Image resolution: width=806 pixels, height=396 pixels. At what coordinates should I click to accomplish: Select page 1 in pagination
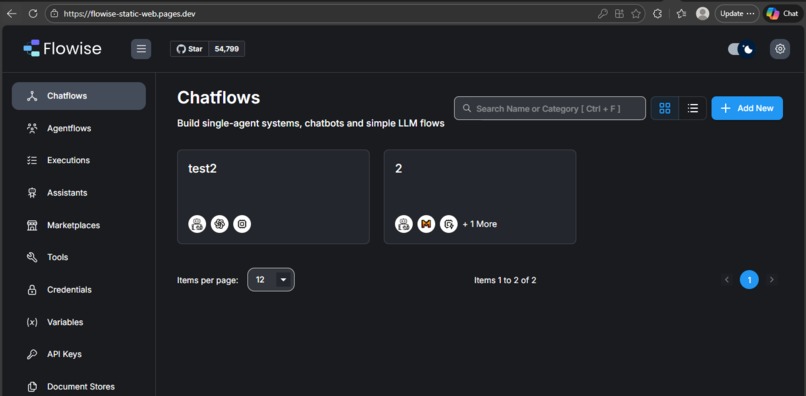tap(749, 280)
